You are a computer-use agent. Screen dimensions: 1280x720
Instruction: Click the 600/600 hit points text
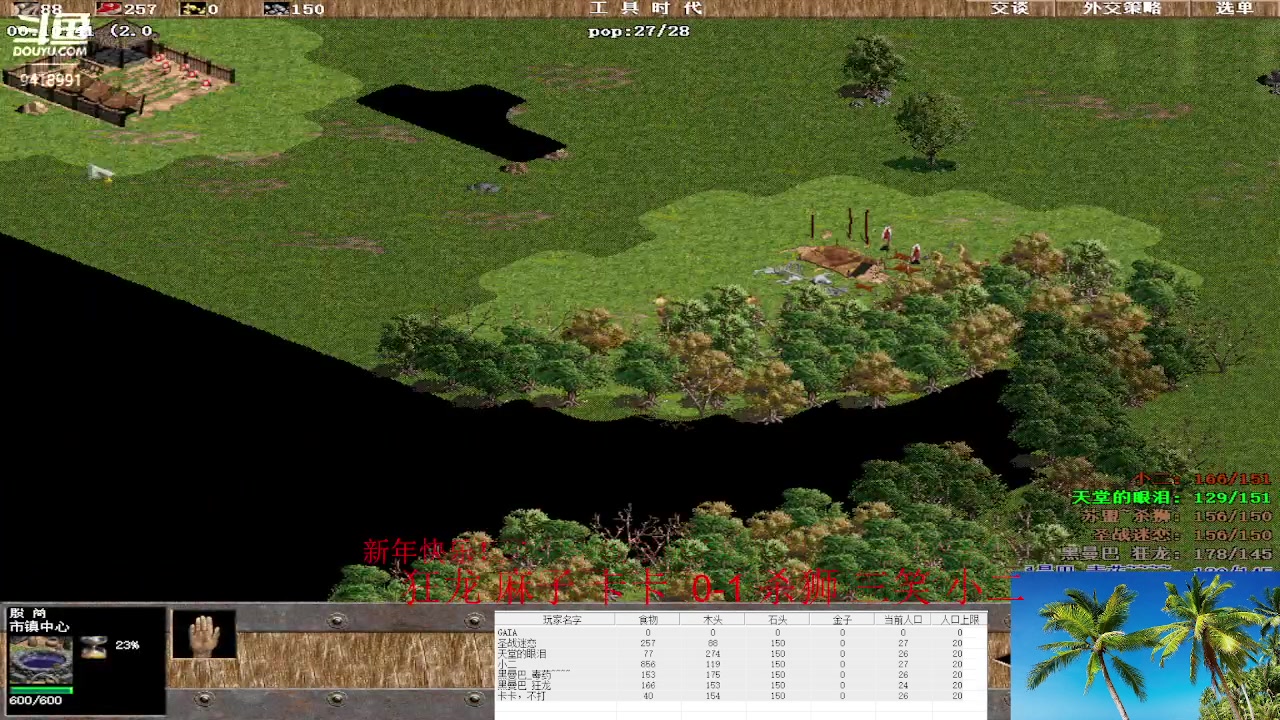coord(35,701)
